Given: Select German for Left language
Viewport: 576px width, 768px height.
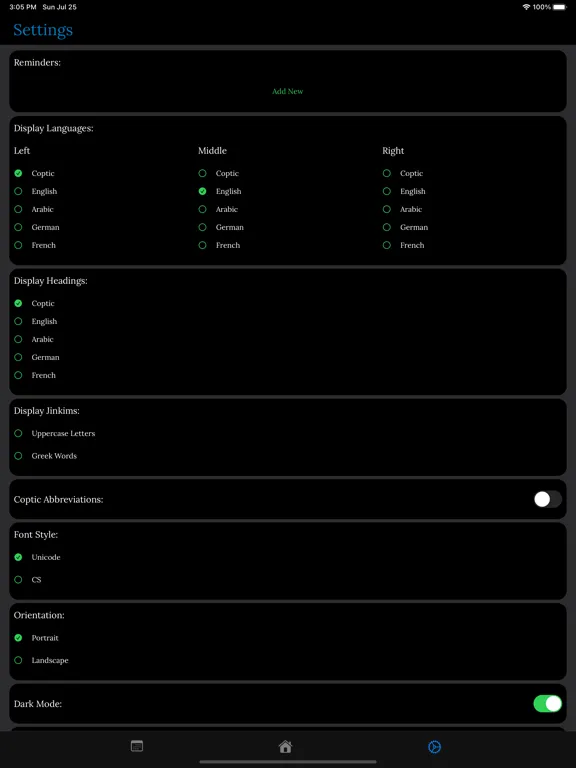Looking at the screenshot, I should pos(18,227).
